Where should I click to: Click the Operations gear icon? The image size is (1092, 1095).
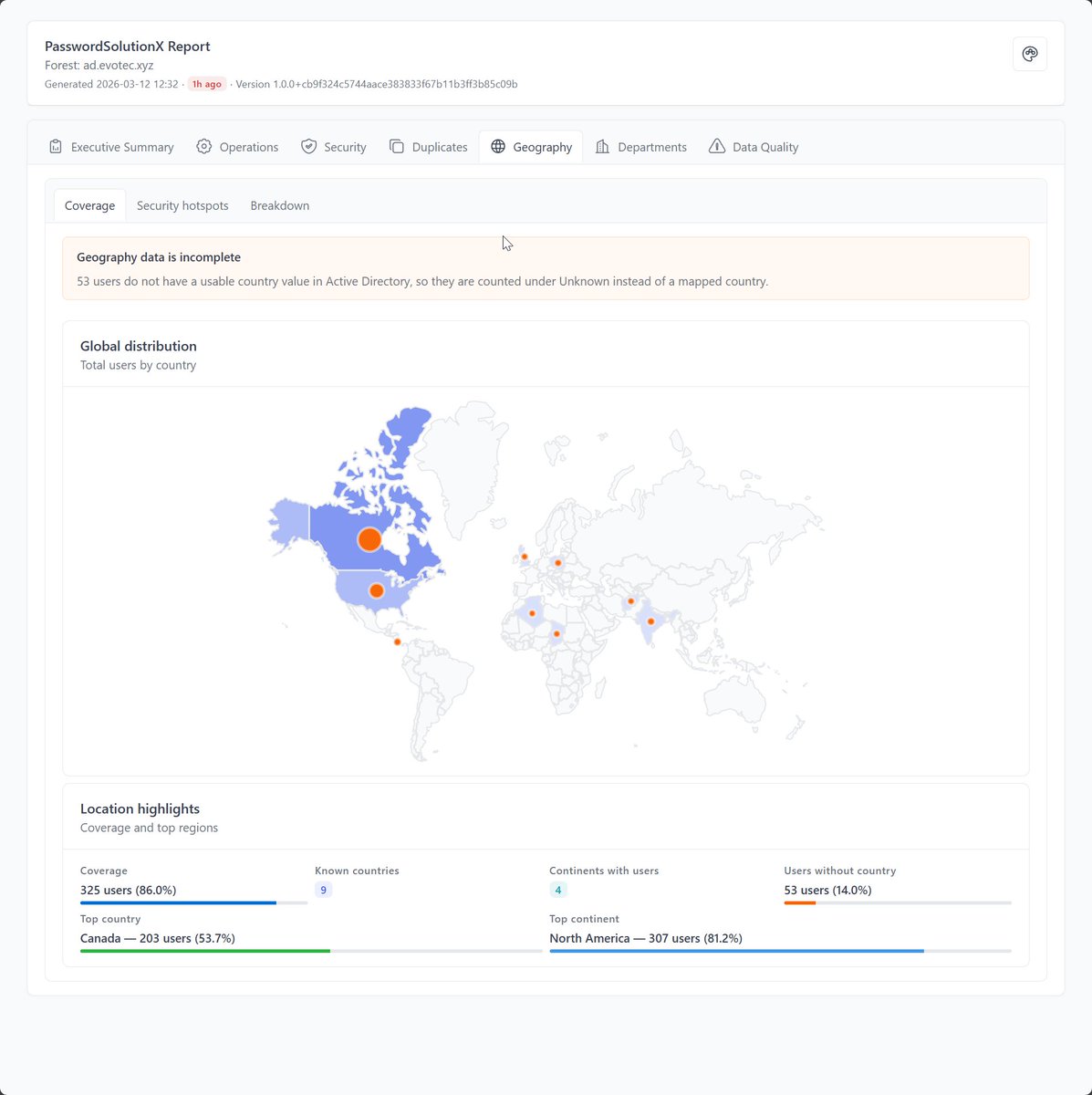point(204,147)
